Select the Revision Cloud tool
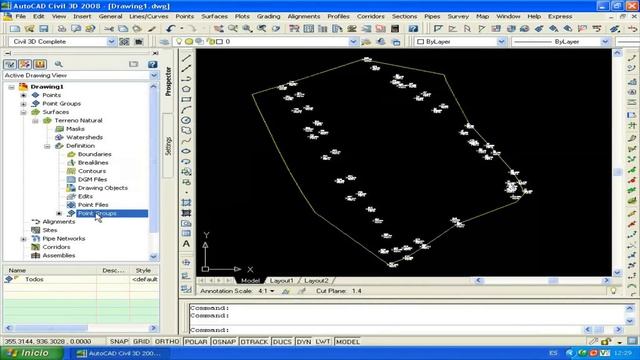The image size is (640, 360). tap(186, 130)
